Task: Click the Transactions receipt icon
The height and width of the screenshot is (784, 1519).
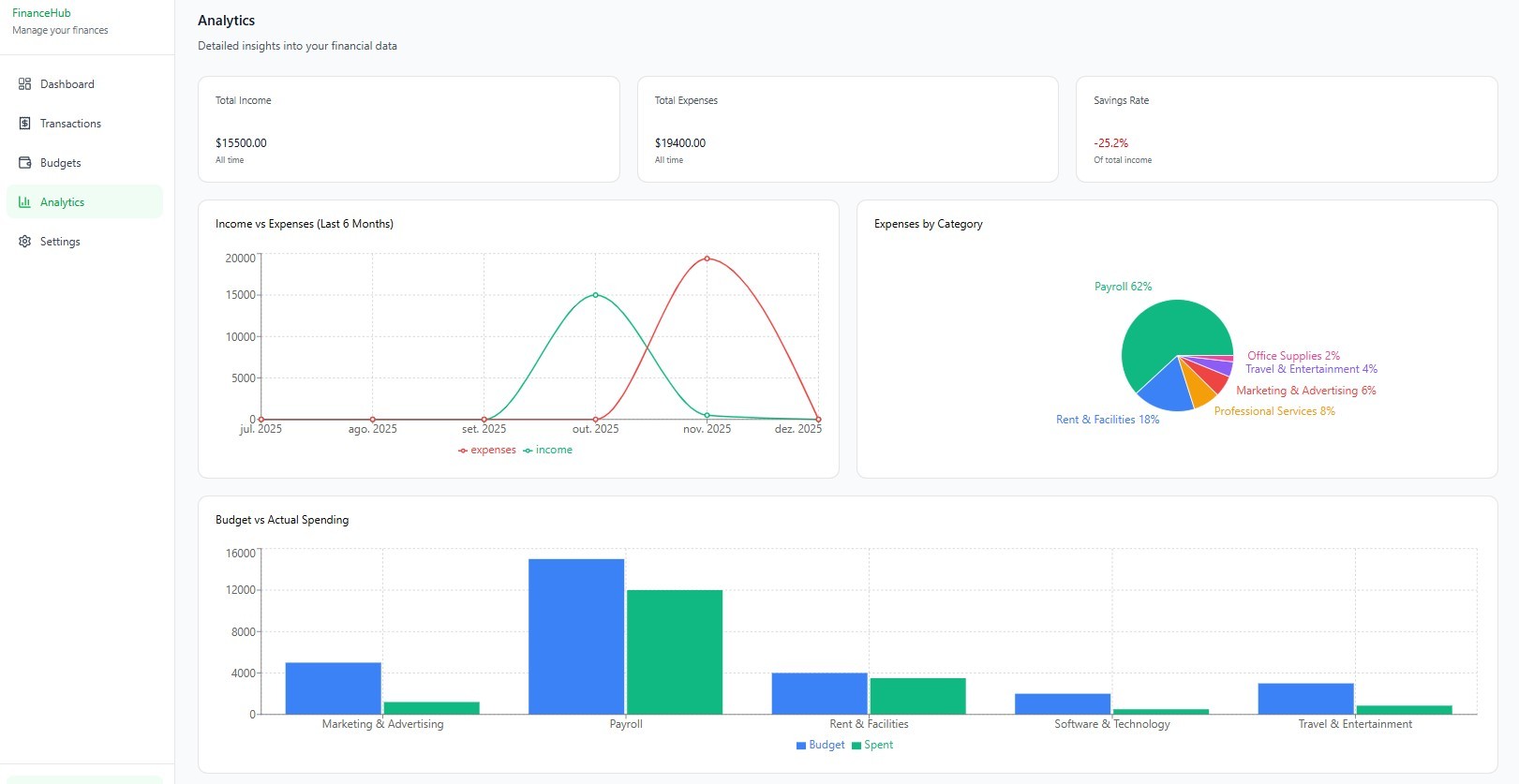Action: pyautogui.click(x=24, y=124)
